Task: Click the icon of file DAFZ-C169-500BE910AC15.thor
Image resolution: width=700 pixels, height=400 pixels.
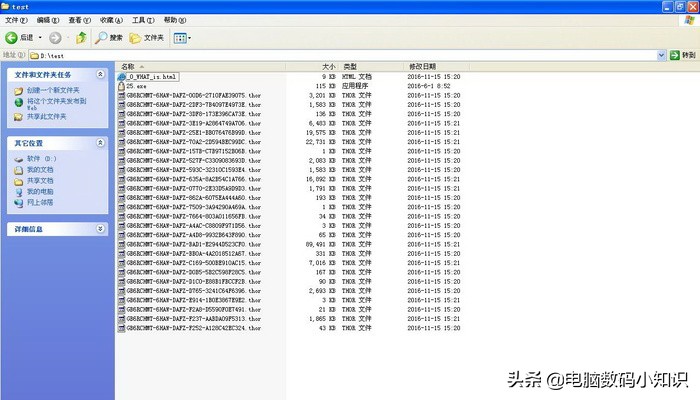Action: coord(121,263)
